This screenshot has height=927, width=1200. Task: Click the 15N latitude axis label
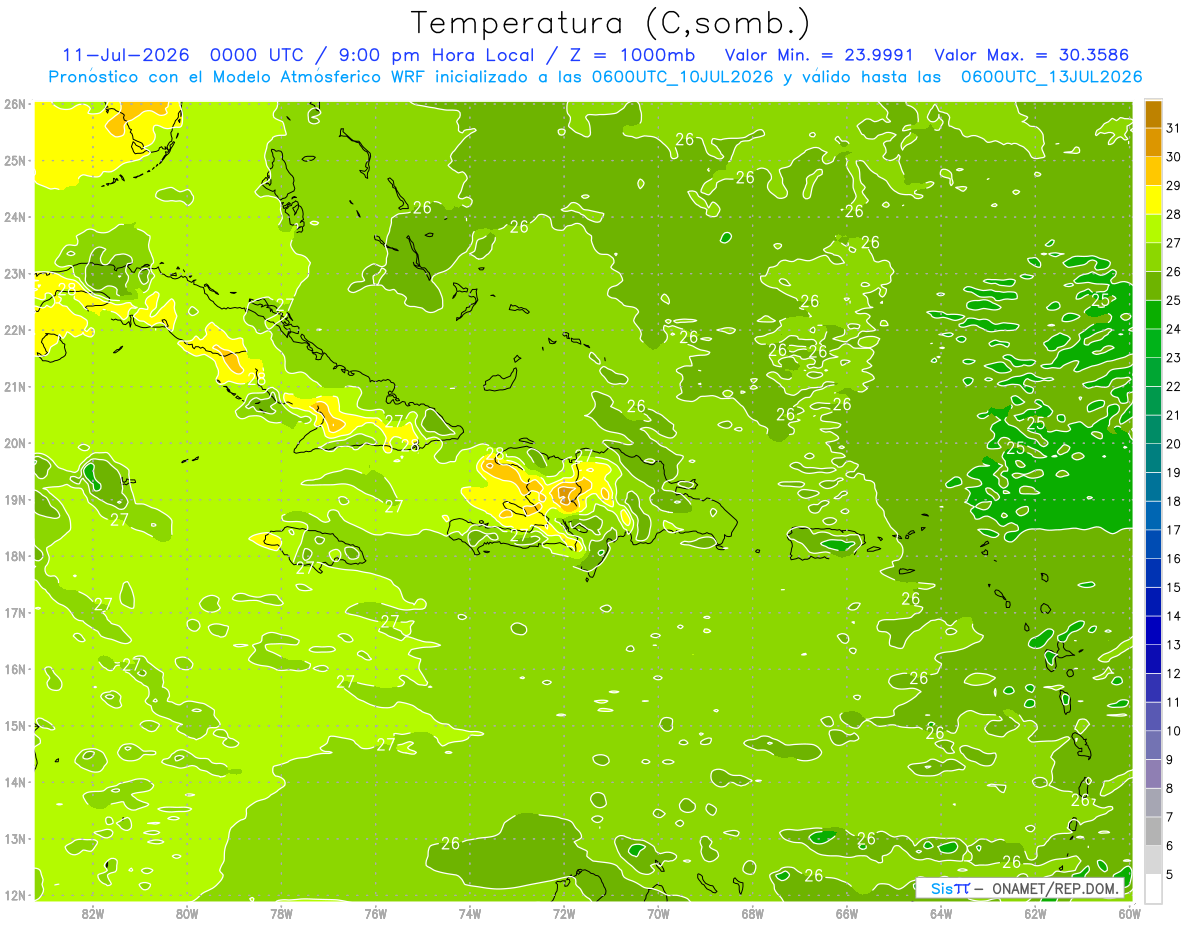pos(14,725)
